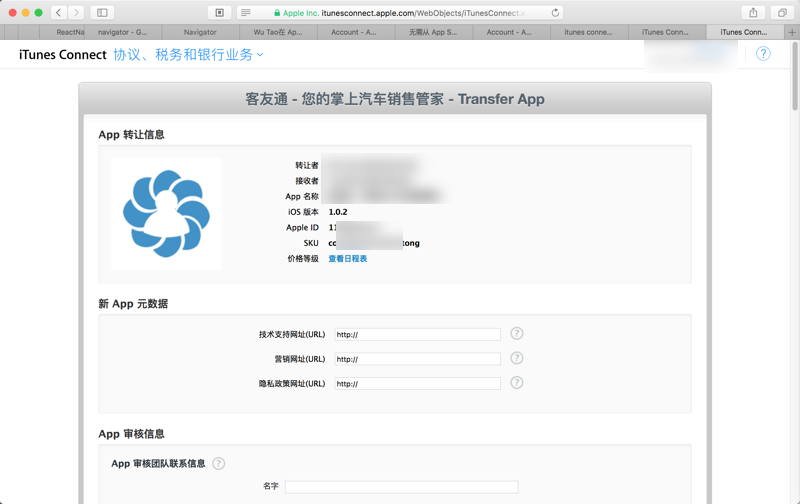This screenshot has width=800, height=504.
Task: Switch to the 无需从 App S... tab
Action: pos(433,32)
